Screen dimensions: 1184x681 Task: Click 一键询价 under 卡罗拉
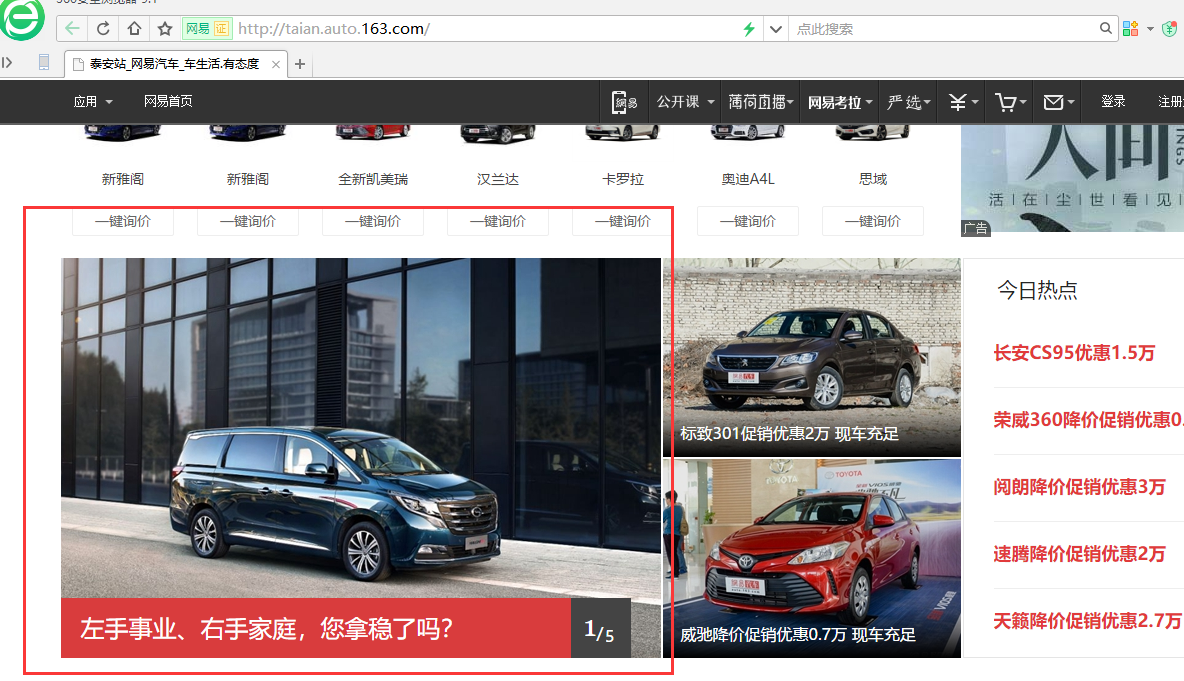[x=623, y=221]
